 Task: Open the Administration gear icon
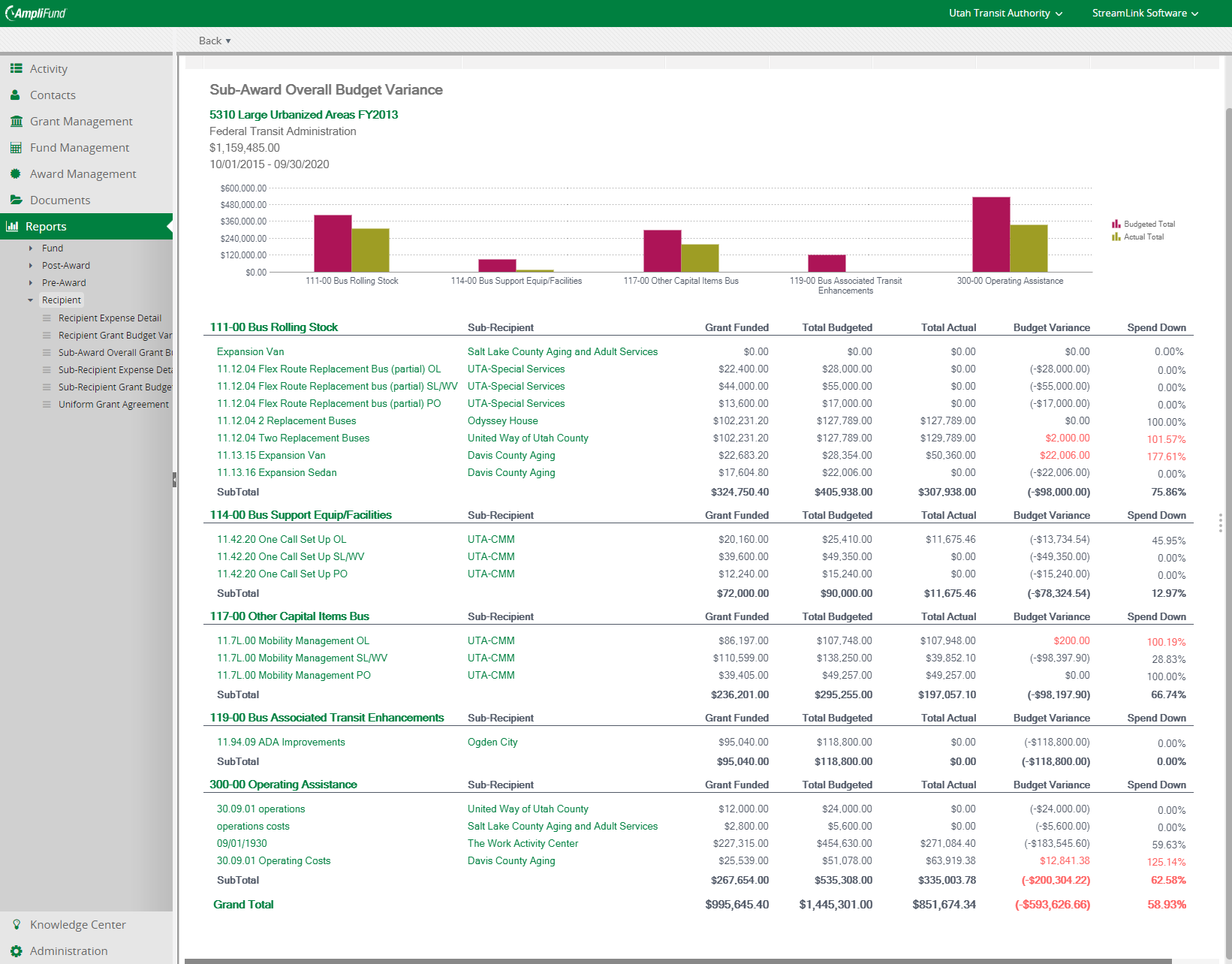[16, 950]
